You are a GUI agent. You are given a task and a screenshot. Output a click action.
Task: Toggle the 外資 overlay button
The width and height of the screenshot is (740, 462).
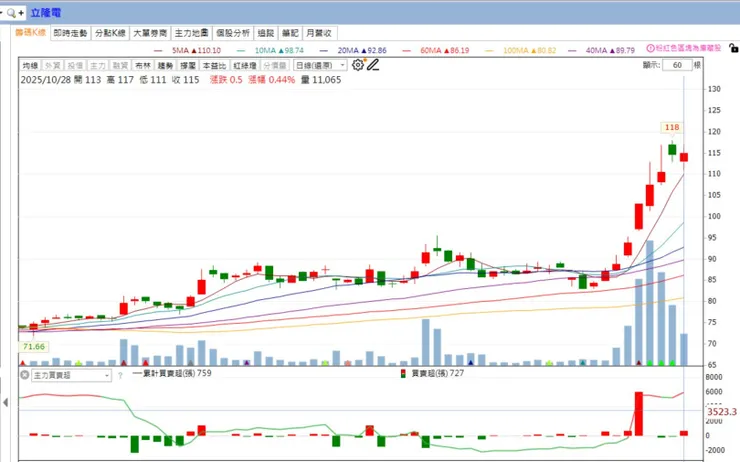click(x=53, y=65)
